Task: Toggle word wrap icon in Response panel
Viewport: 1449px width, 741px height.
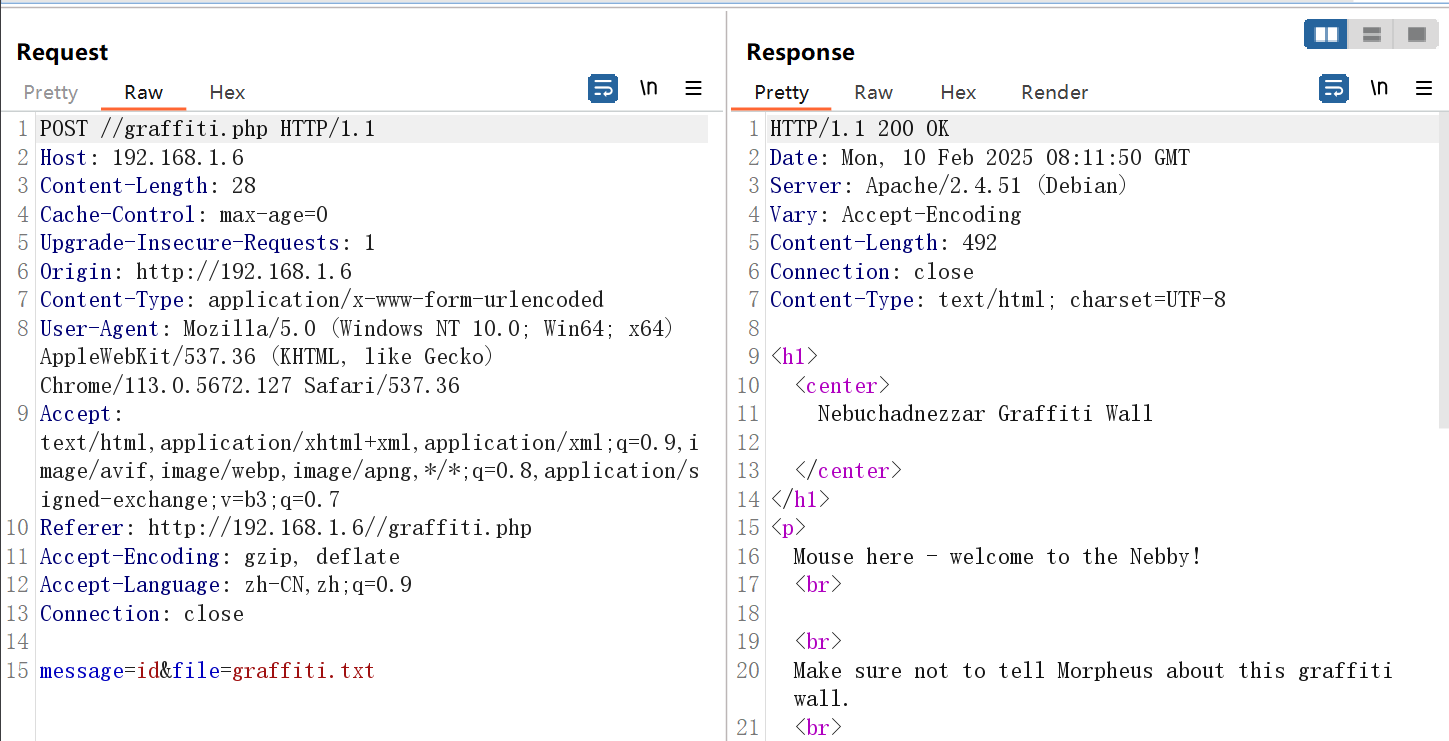Action: coord(1333,89)
